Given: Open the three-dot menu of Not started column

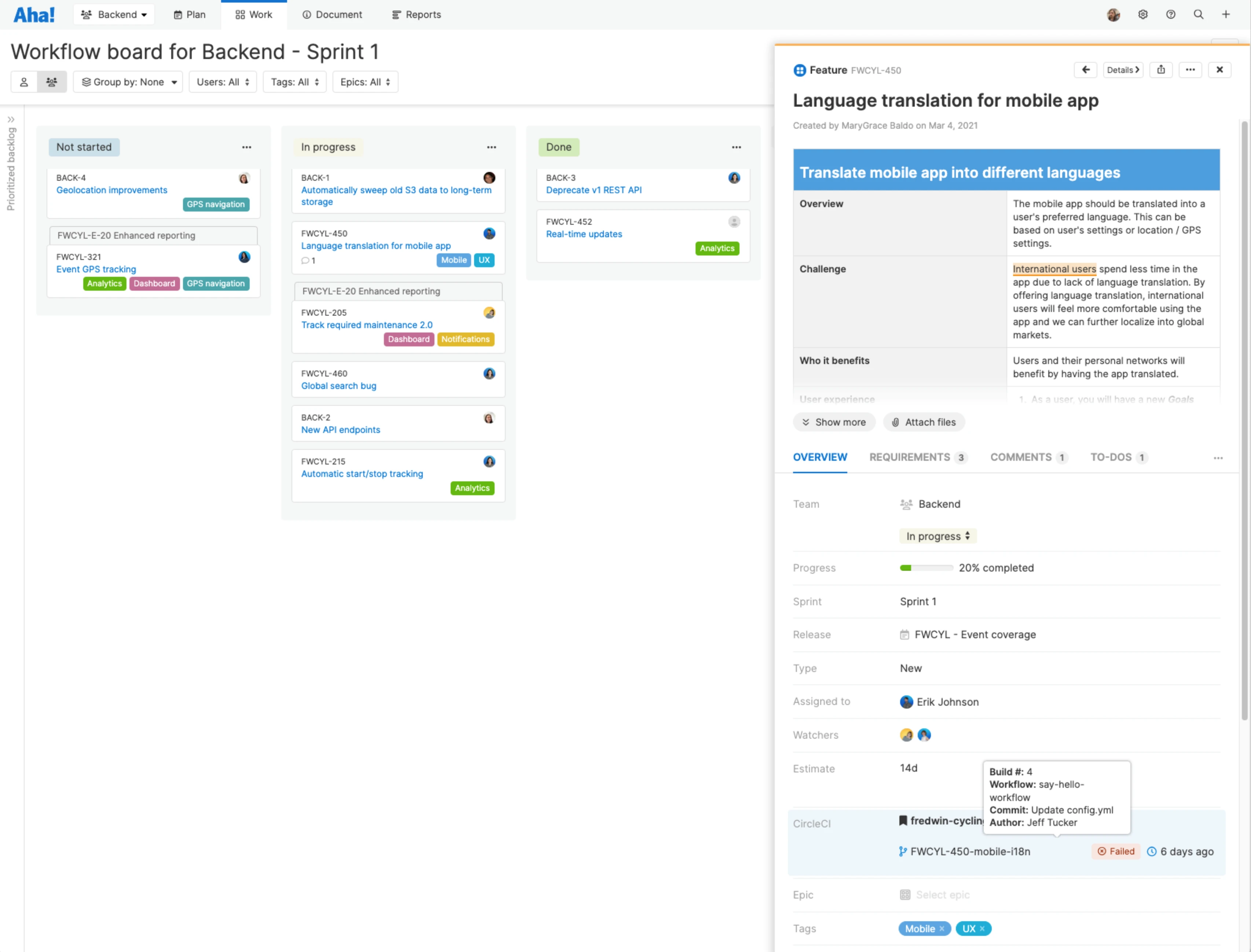Looking at the screenshot, I should tap(247, 147).
